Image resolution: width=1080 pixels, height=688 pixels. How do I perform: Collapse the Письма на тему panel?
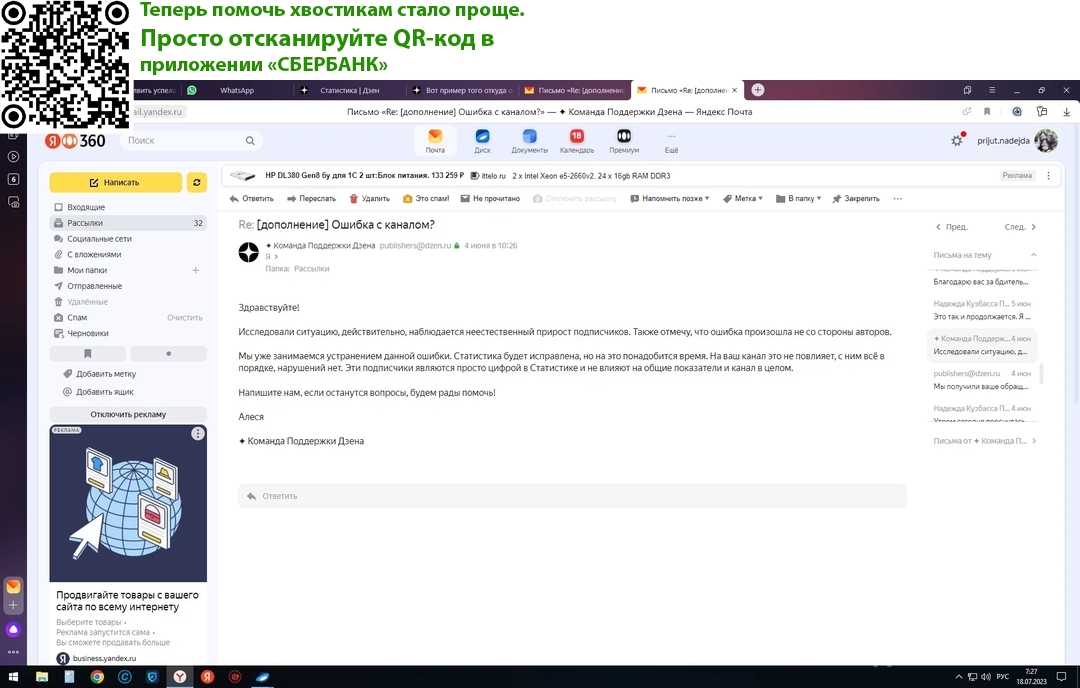coord(1033,255)
